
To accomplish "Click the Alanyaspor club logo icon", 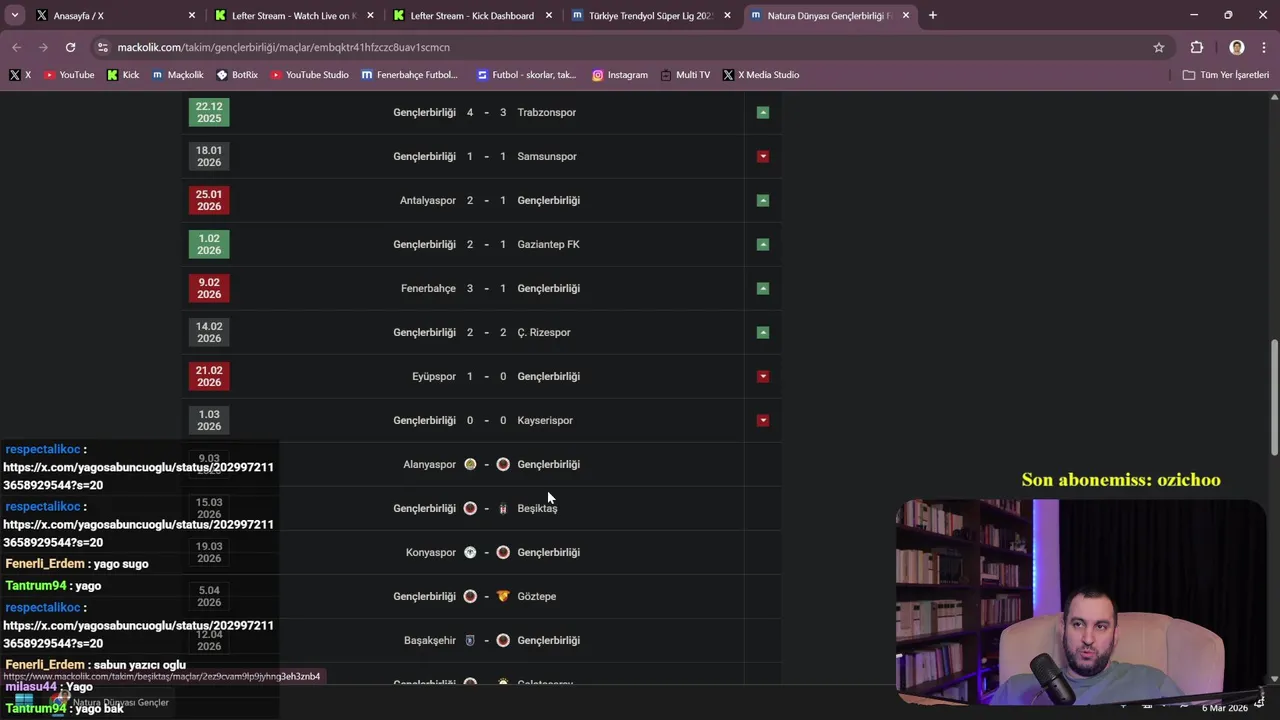I will tap(470, 464).
